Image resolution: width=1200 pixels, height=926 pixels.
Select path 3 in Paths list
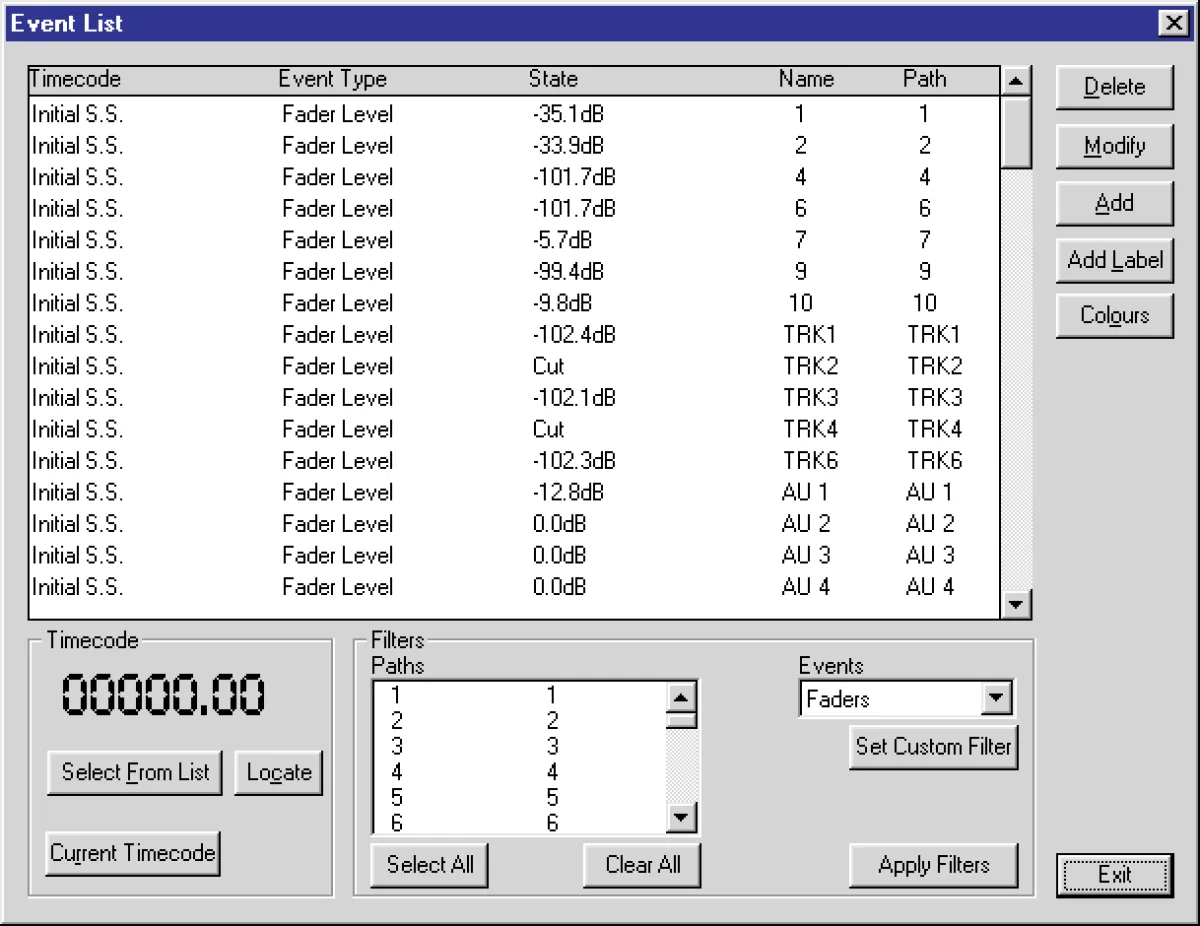pos(519,746)
